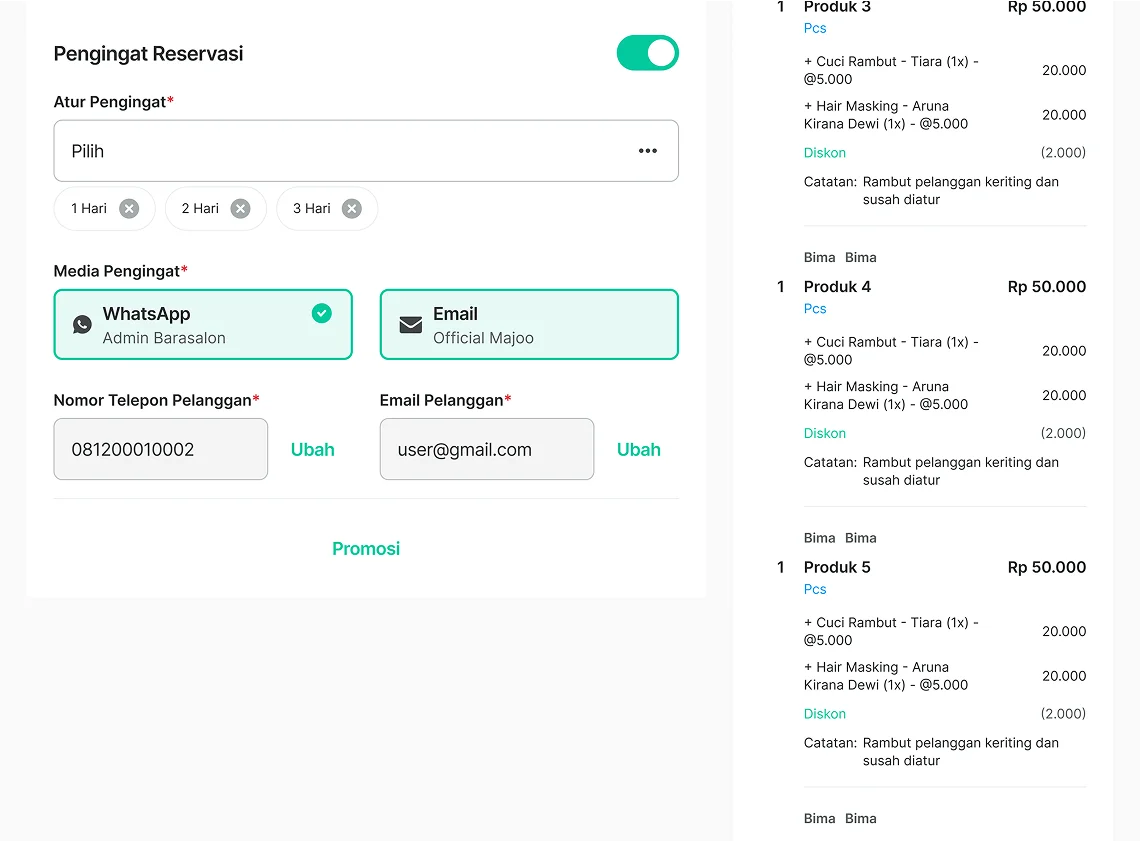The image size is (1140, 841).
Task: Click Ubah next to customer email
Action: coord(638,450)
